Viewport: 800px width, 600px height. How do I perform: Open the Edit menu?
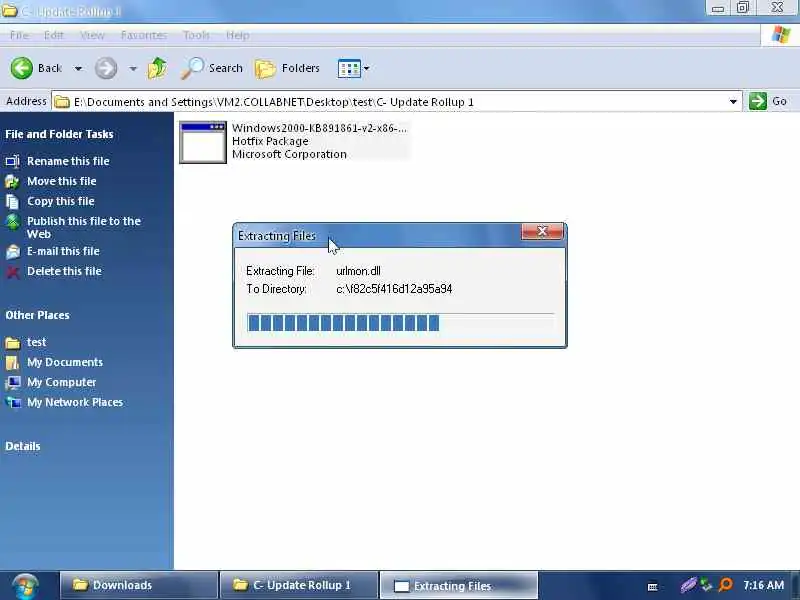[54, 35]
